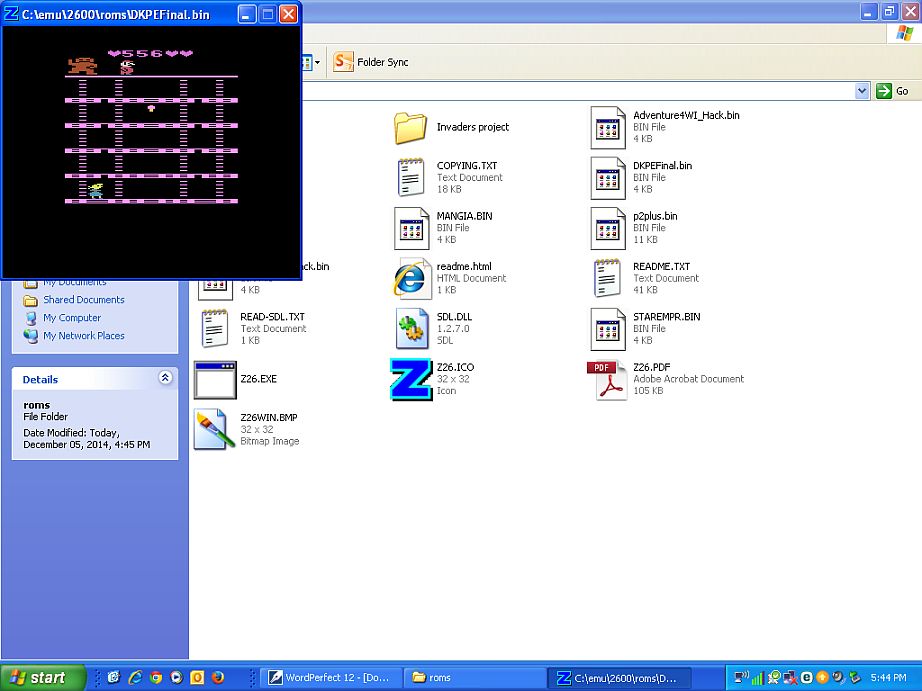
Task: Open the Invaders project folder icon
Action: (410, 128)
